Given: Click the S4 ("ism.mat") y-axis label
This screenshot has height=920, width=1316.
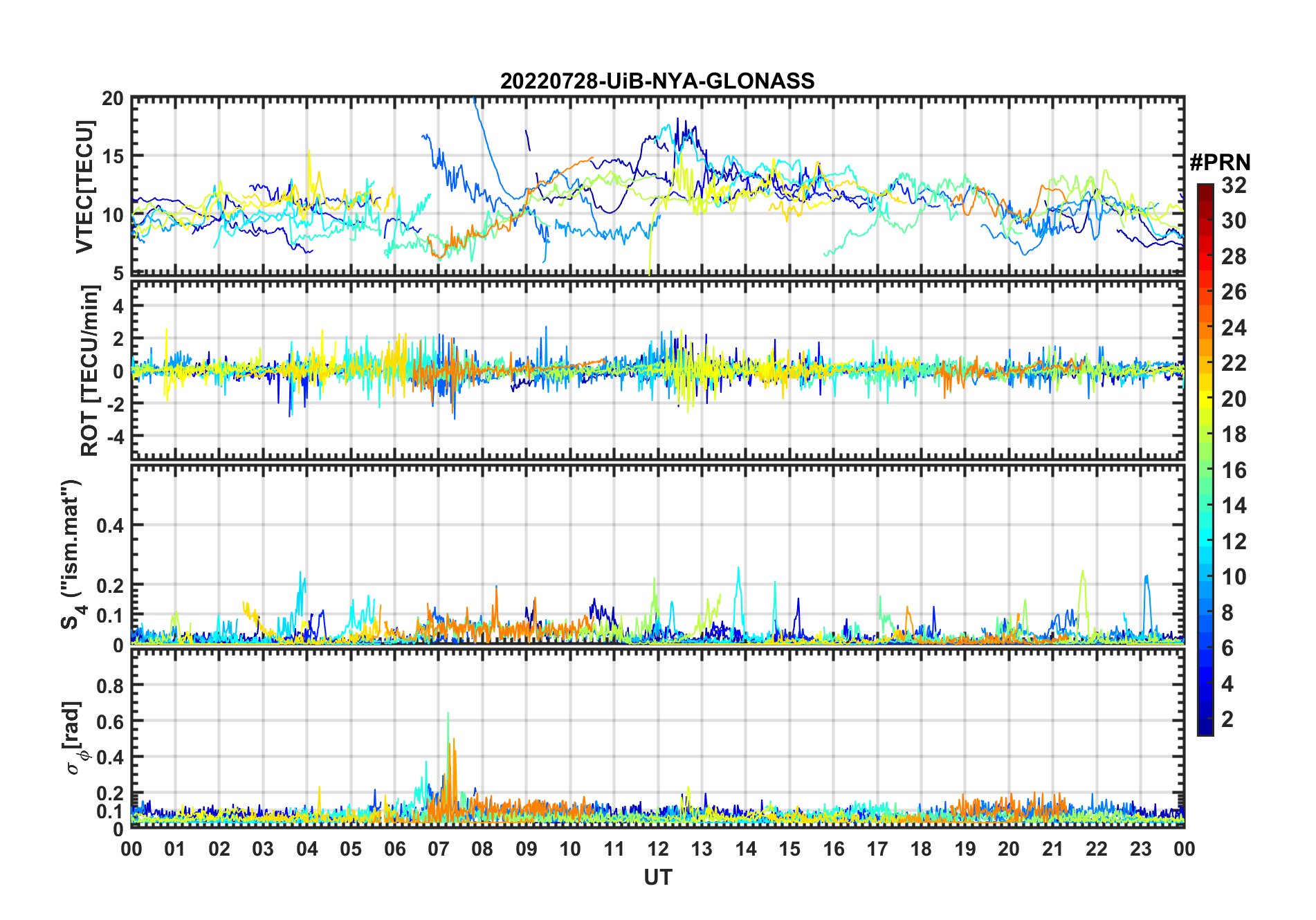Looking at the screenshot, I should tap(72, 555).
